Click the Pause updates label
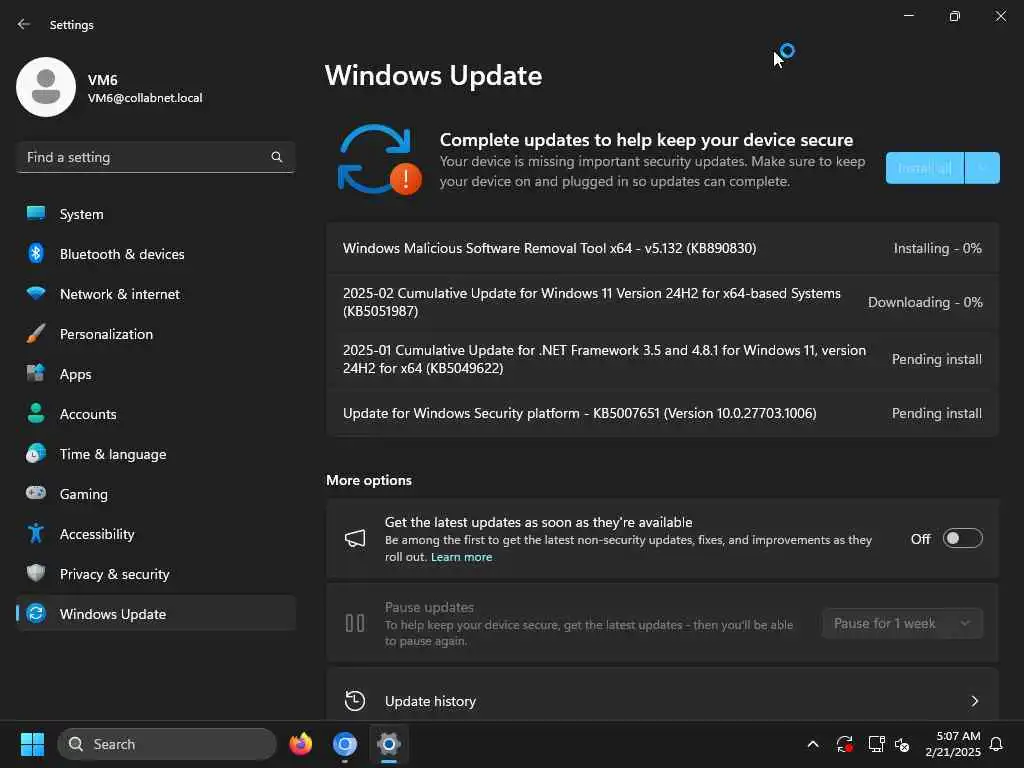 pos(429,607)
